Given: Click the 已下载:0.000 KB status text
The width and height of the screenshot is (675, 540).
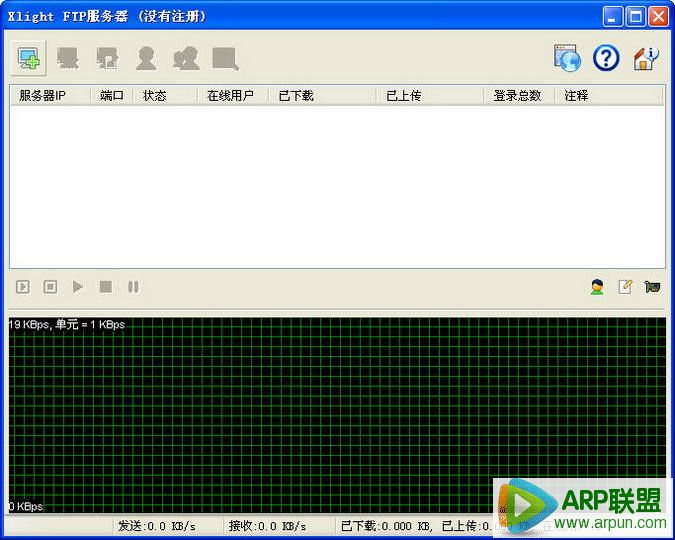Looking at the screenshot, I should point(387,526).
